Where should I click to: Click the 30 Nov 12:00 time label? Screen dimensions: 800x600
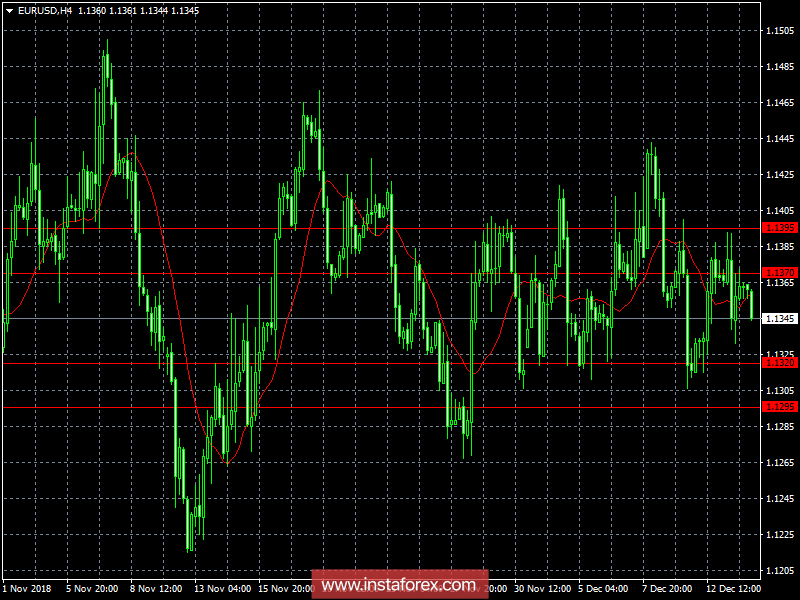pyautogui.click(x=542, y=589)
